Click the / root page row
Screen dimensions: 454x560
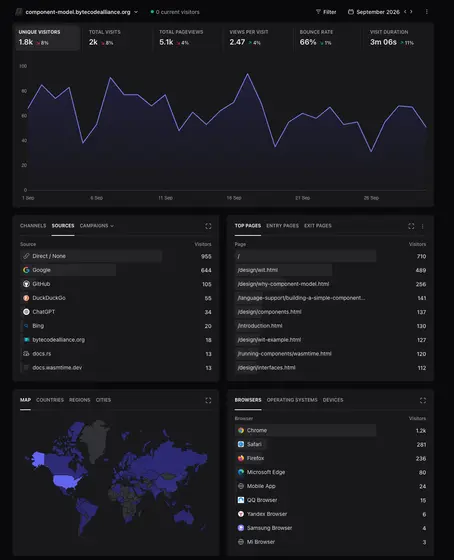(x=330, y=256)
